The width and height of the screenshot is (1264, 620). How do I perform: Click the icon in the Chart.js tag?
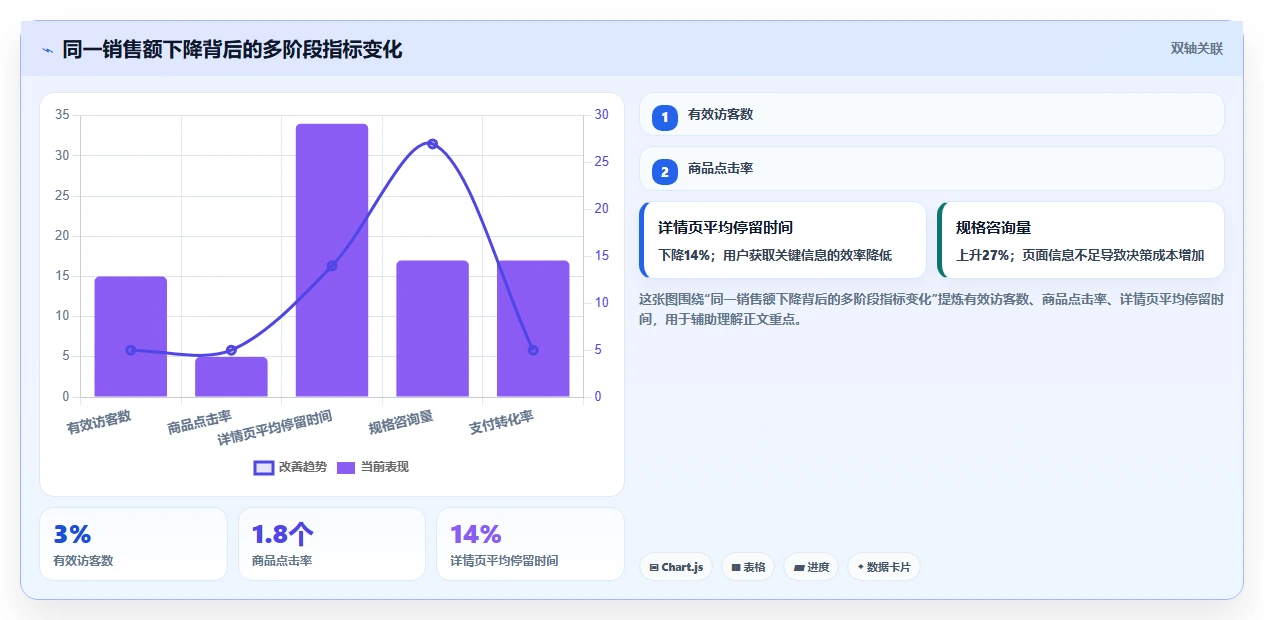coord(654,567)
